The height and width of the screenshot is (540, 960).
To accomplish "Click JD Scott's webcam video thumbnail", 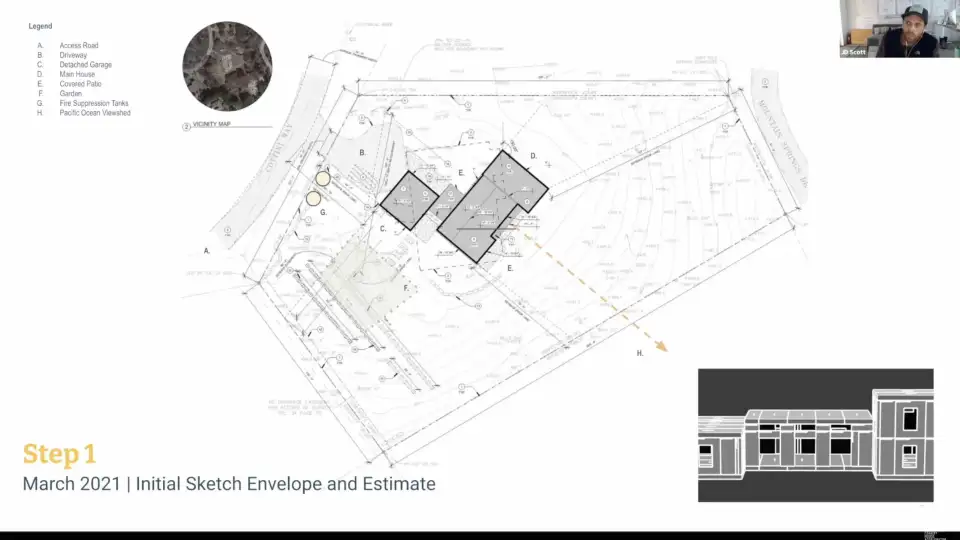I will pyautogui.click(x=898, y=29).
